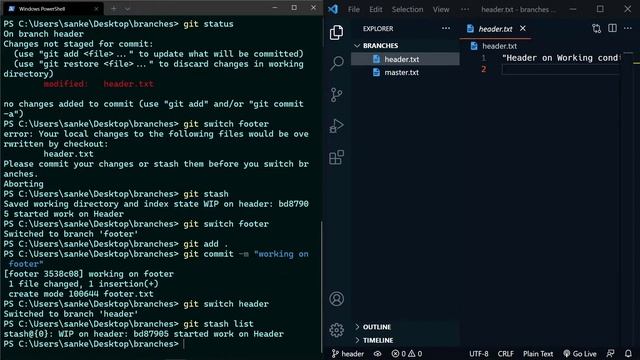Open the Extensions view

point(336,157)
